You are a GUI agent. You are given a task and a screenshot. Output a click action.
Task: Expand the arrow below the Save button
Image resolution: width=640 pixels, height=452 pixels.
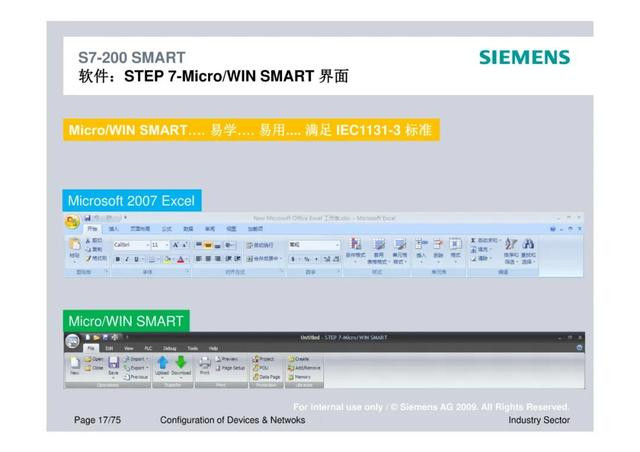[113, 378]
